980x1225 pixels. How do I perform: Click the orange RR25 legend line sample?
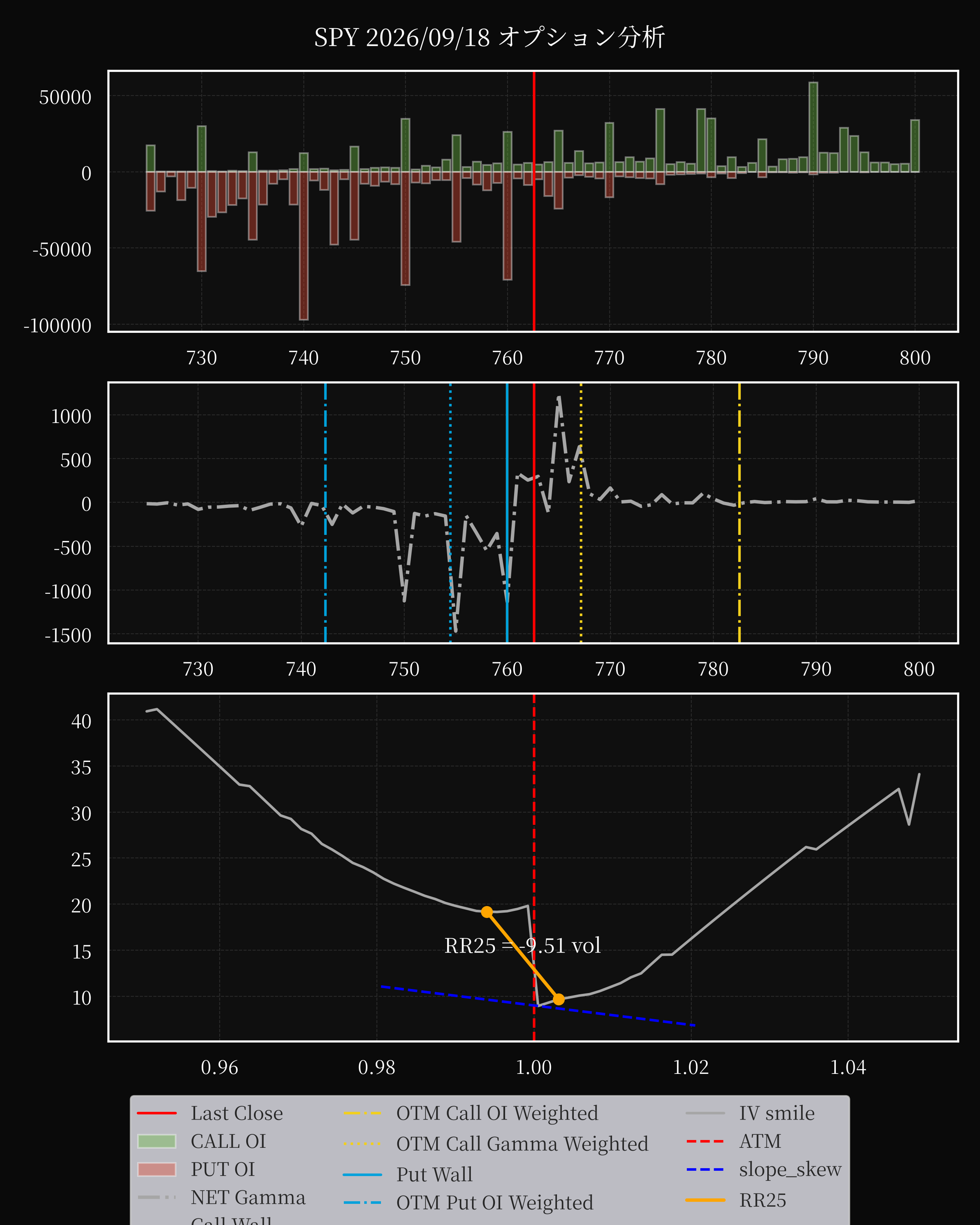click(x=706, y=1200)
